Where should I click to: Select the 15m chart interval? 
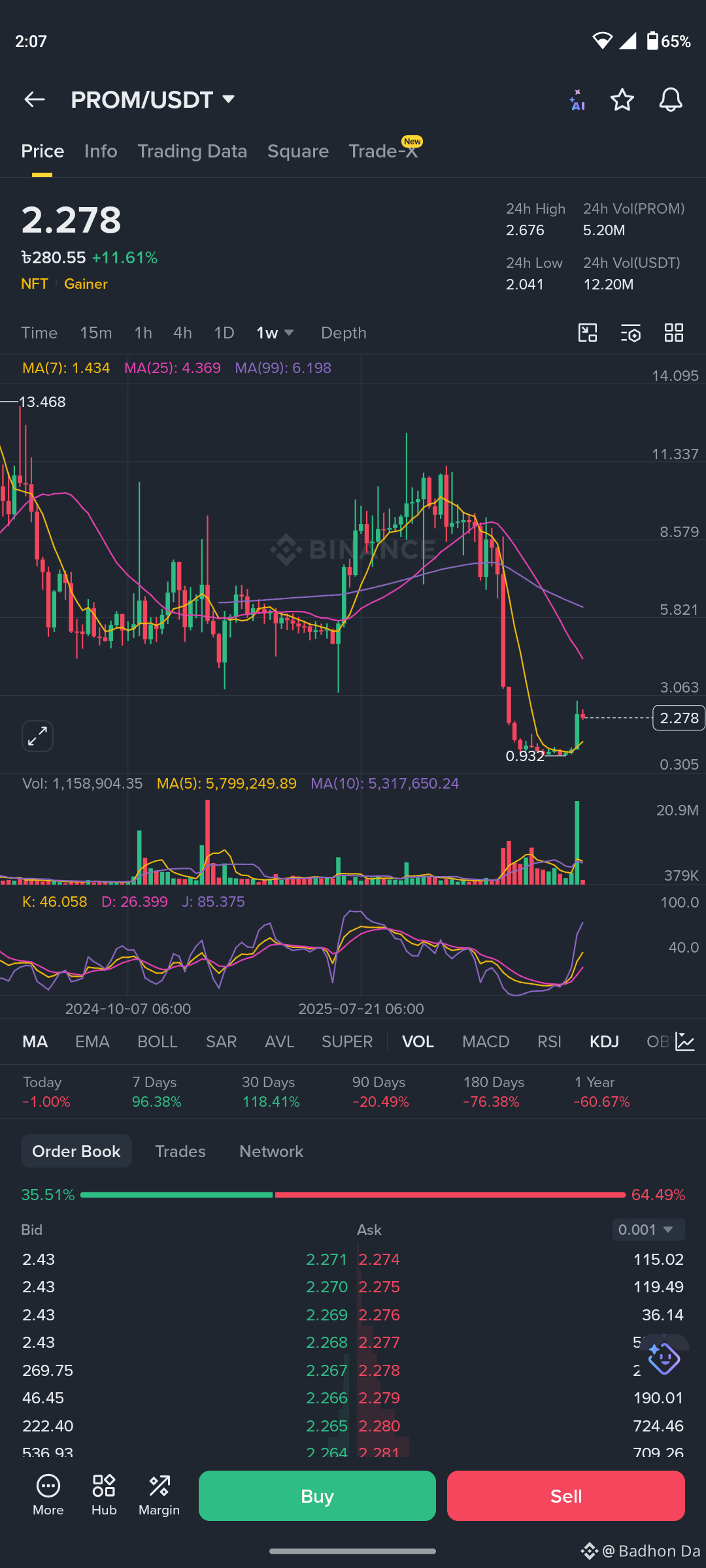pos(96,333)
